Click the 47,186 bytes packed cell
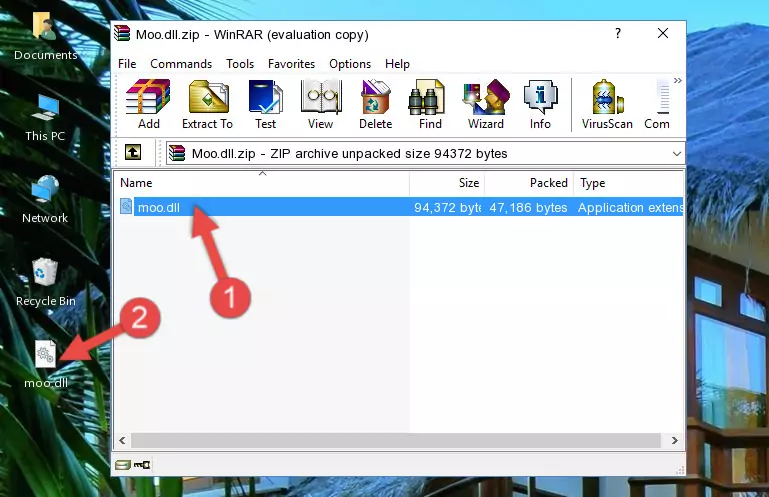The image size is (769, 497). tap(528, 208)
